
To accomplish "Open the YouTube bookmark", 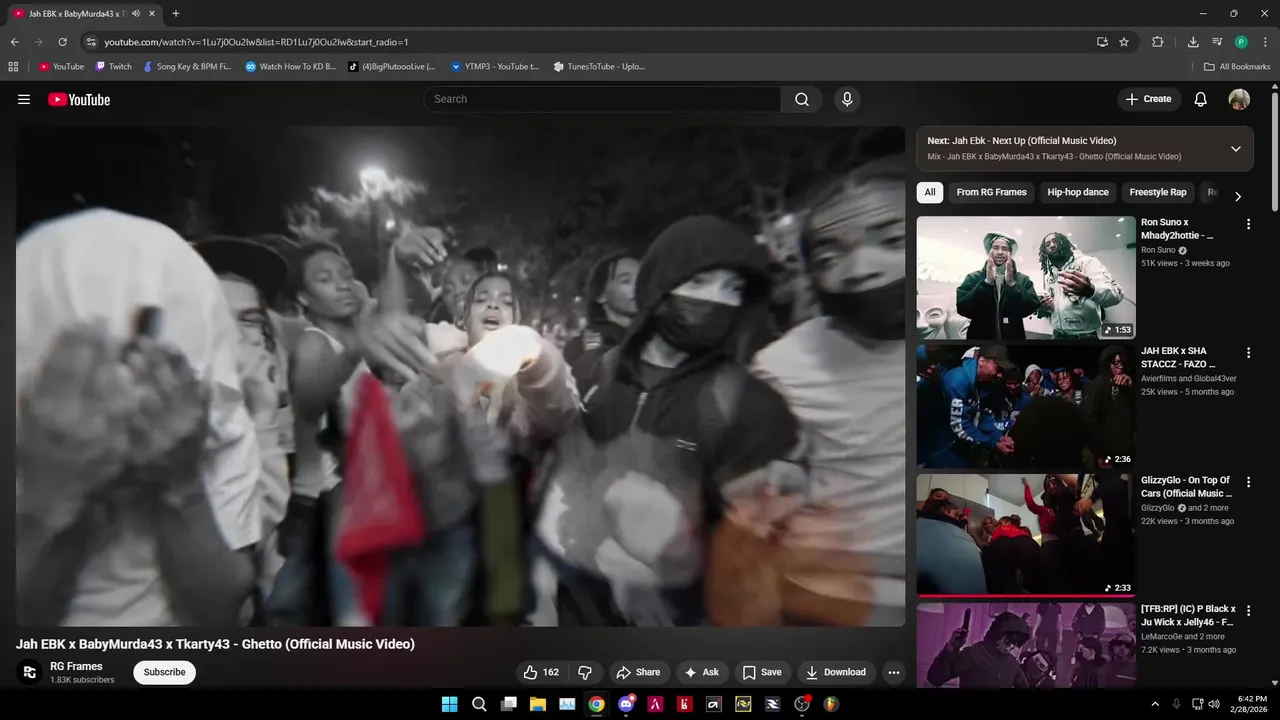I will pyautogui.click(x=61, y=67).
